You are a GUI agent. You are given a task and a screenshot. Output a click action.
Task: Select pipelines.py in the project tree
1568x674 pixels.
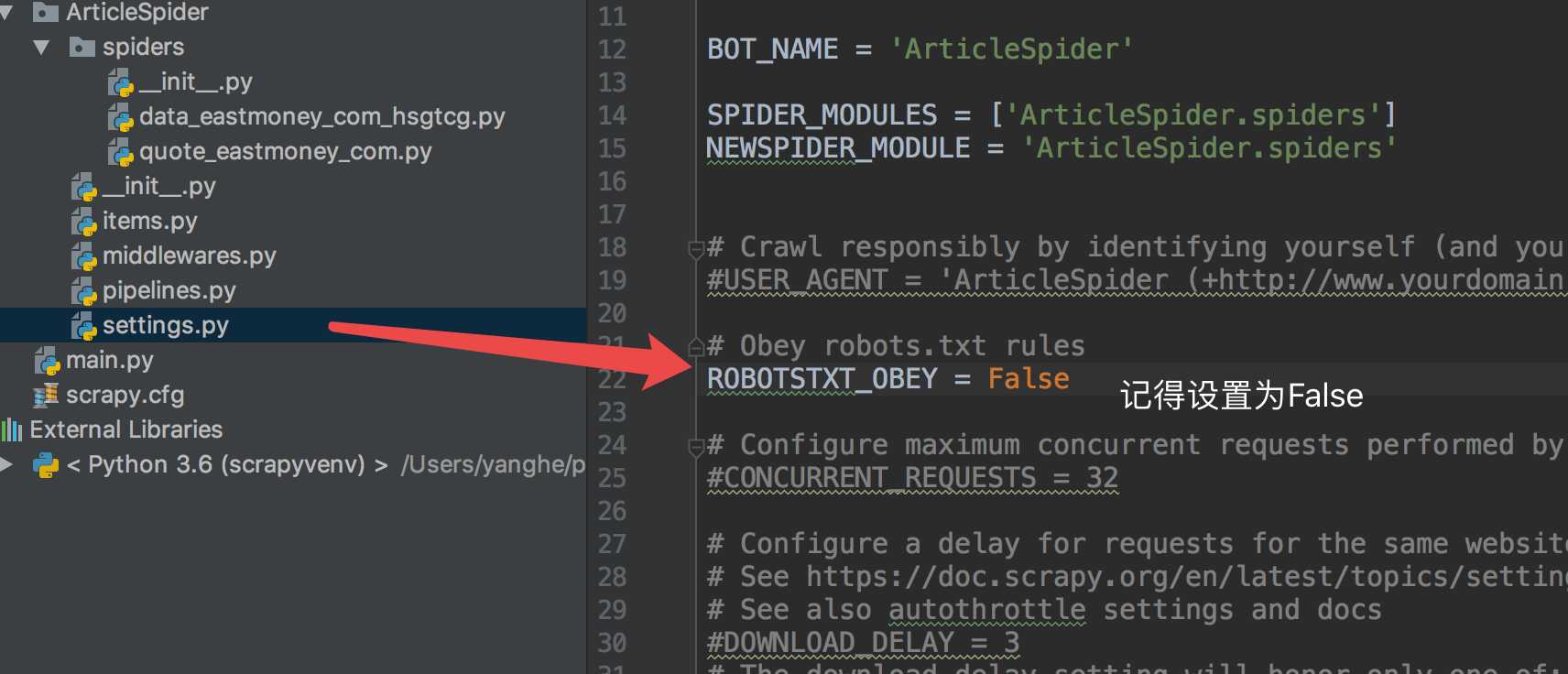pos(169,291)
